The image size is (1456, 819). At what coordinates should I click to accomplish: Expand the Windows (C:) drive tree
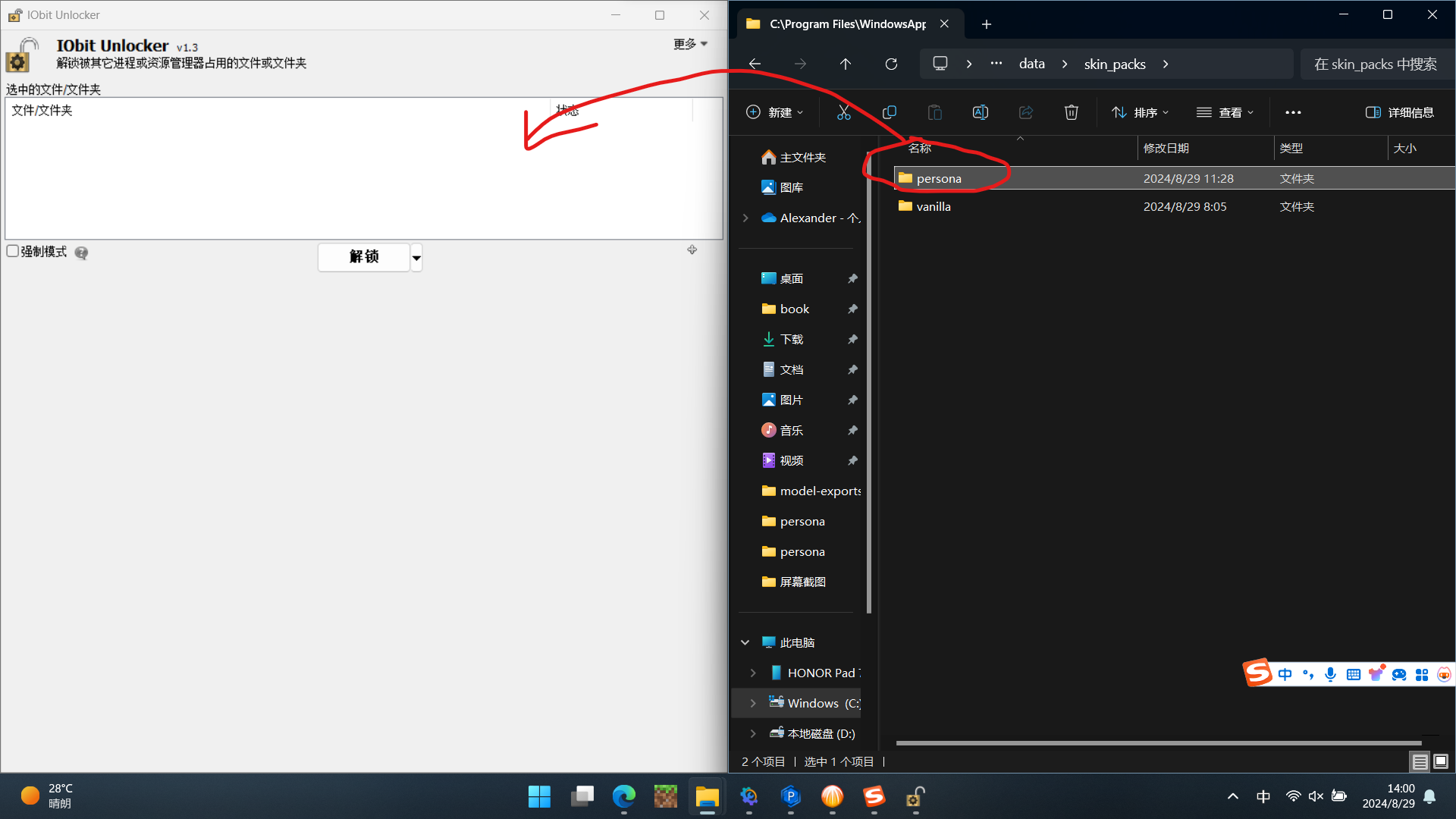[x=752, y=703]
